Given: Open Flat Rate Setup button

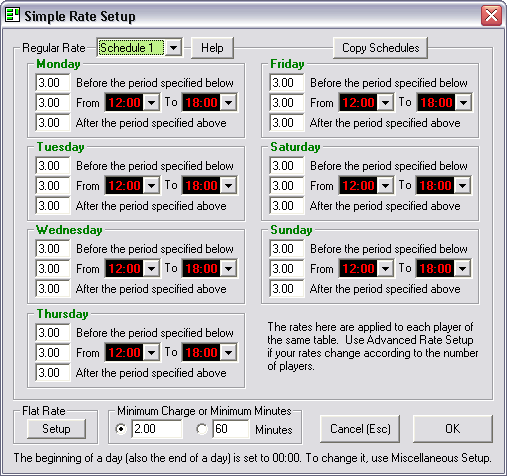Looking at the screenshot, I should pyautogui.click(x=56, y=429).
